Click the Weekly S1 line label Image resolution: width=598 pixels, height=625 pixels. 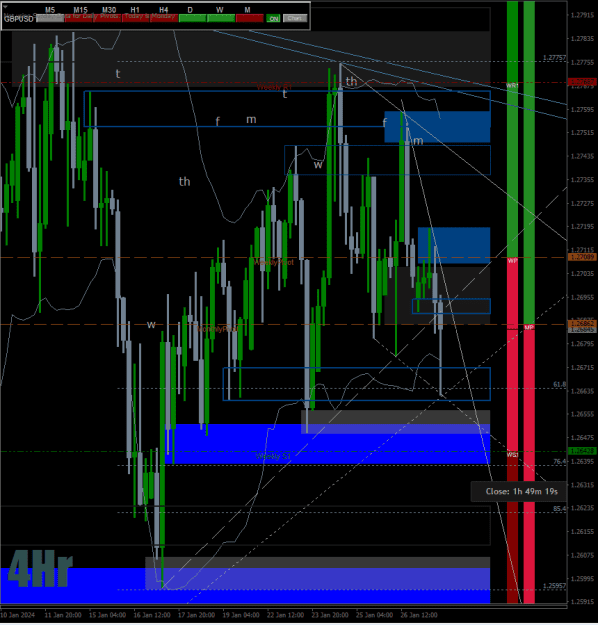(x=273, y=456)
